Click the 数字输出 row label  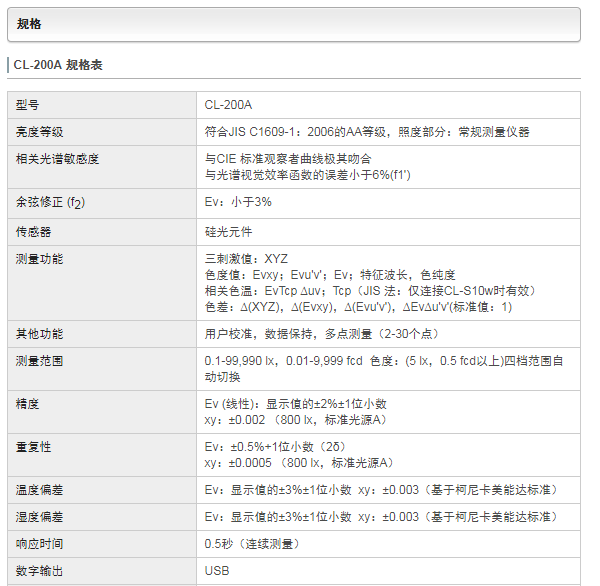tap(39, 571)
